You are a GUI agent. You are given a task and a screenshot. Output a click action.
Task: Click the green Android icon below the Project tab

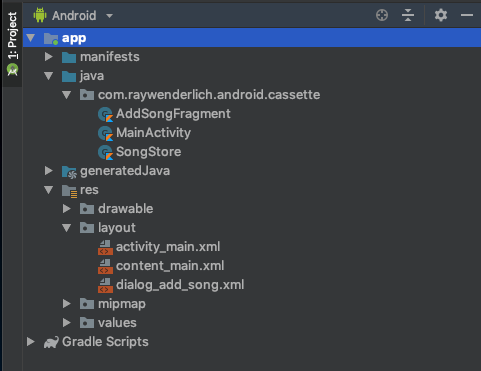[x=12, y=70]
